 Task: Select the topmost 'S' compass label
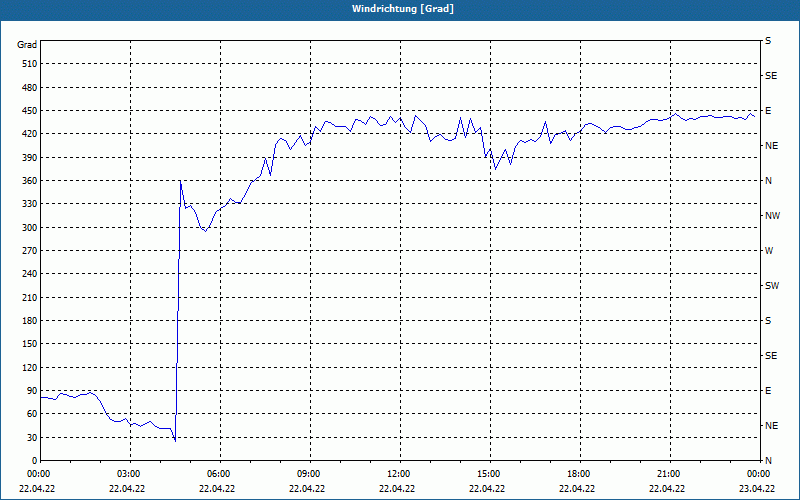tap(768, 41)
